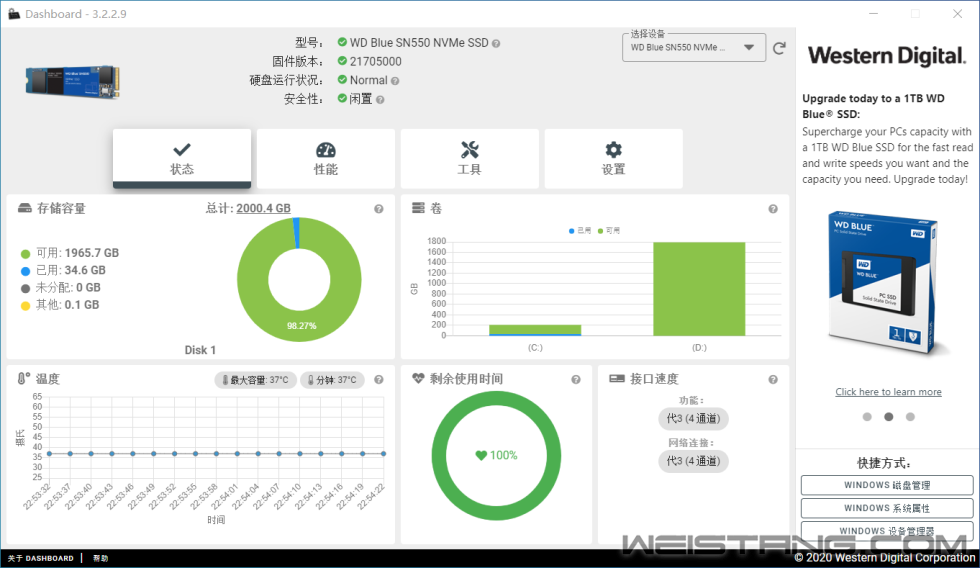Screen dimensions: 980x568
Task: Click the 性能 gauge icon
Action: 326,150
